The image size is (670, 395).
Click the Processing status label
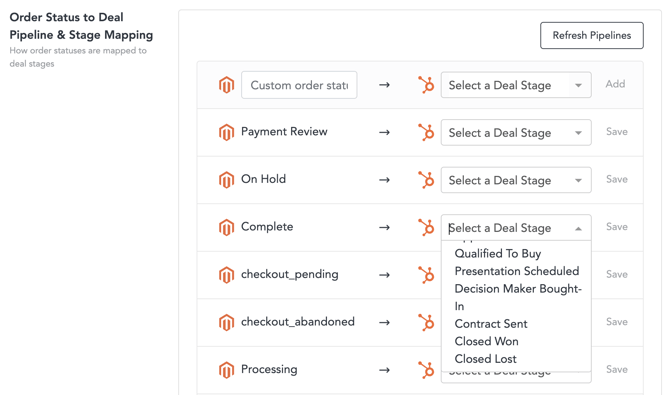(269, 369)
